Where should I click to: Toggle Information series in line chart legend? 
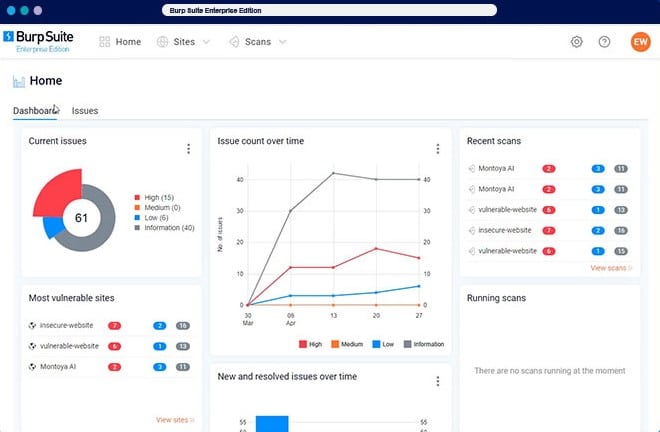point(424,344)
